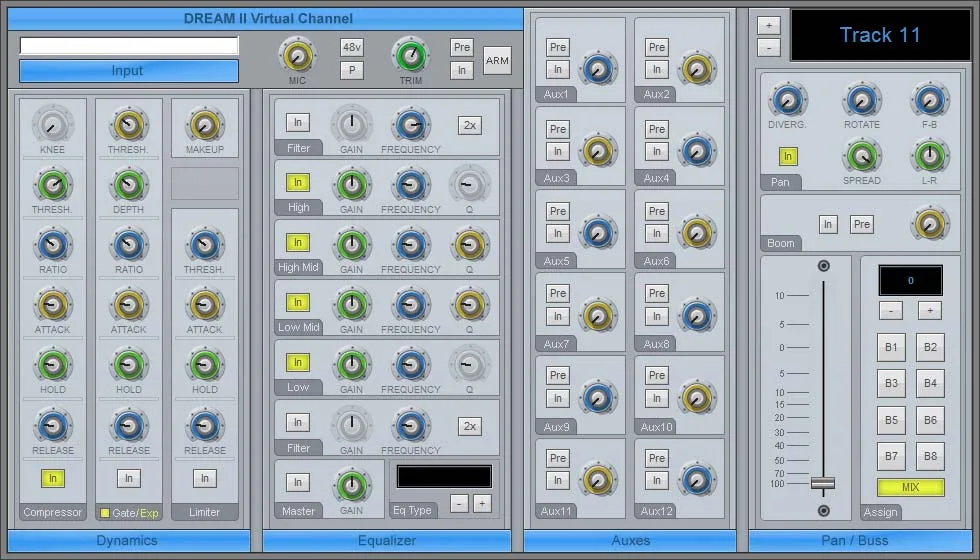
Task: Click the Limiter THRESH knob
Action: [x=204, y=244]
